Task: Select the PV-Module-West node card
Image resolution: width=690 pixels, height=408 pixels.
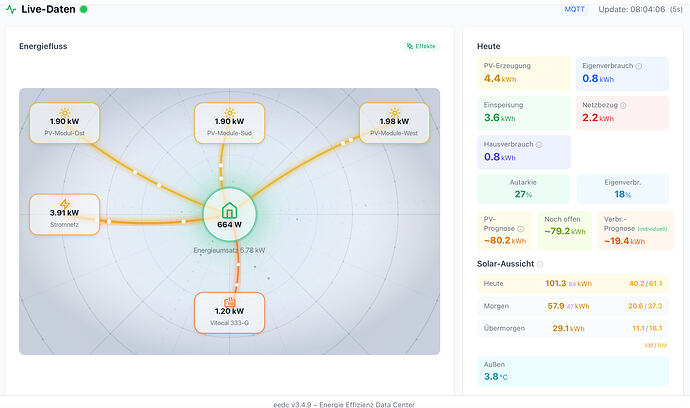Action: [394, 123]
